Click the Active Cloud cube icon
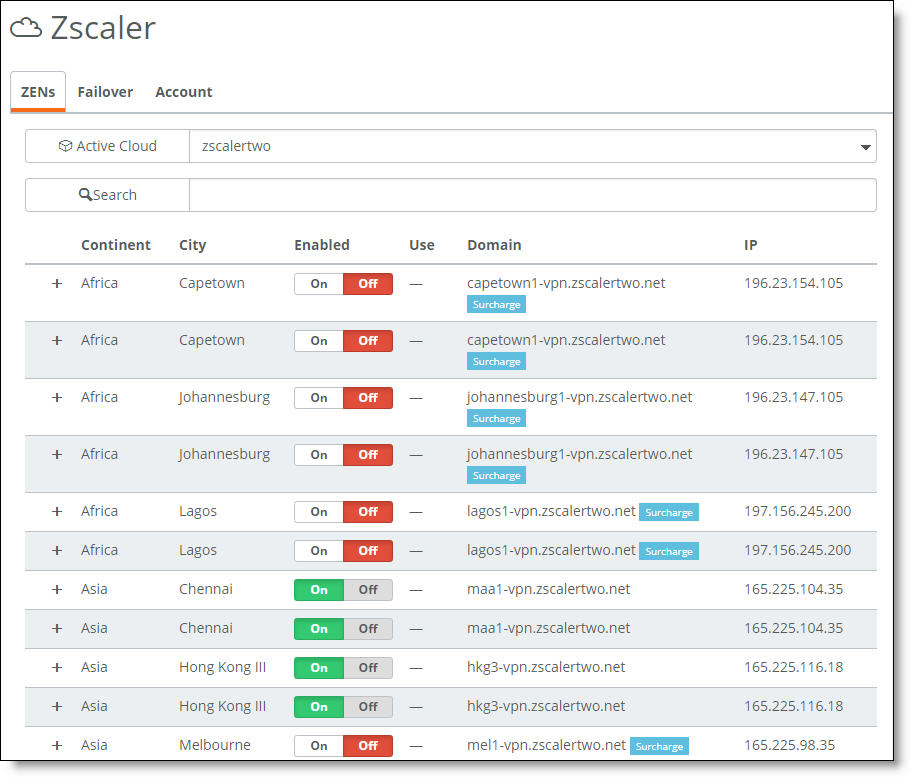The height and width of the screenshot is (777, 910). 66,146
